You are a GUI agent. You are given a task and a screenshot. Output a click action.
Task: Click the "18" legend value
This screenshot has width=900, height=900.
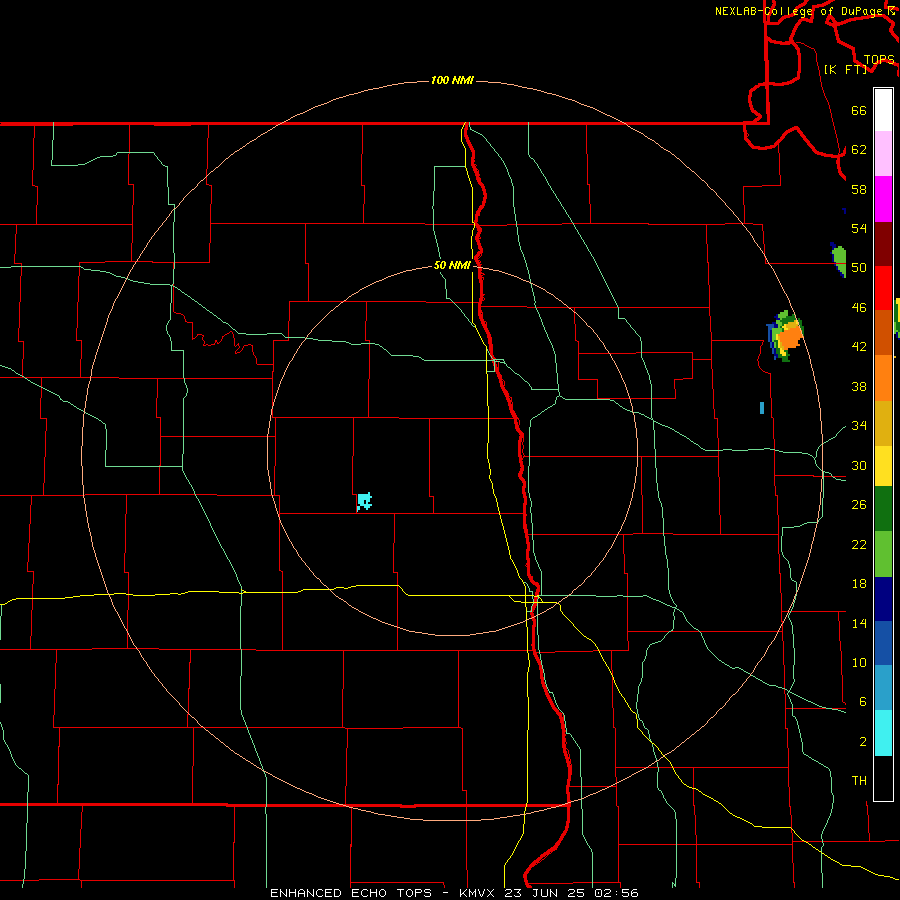(x=859, y=584)
